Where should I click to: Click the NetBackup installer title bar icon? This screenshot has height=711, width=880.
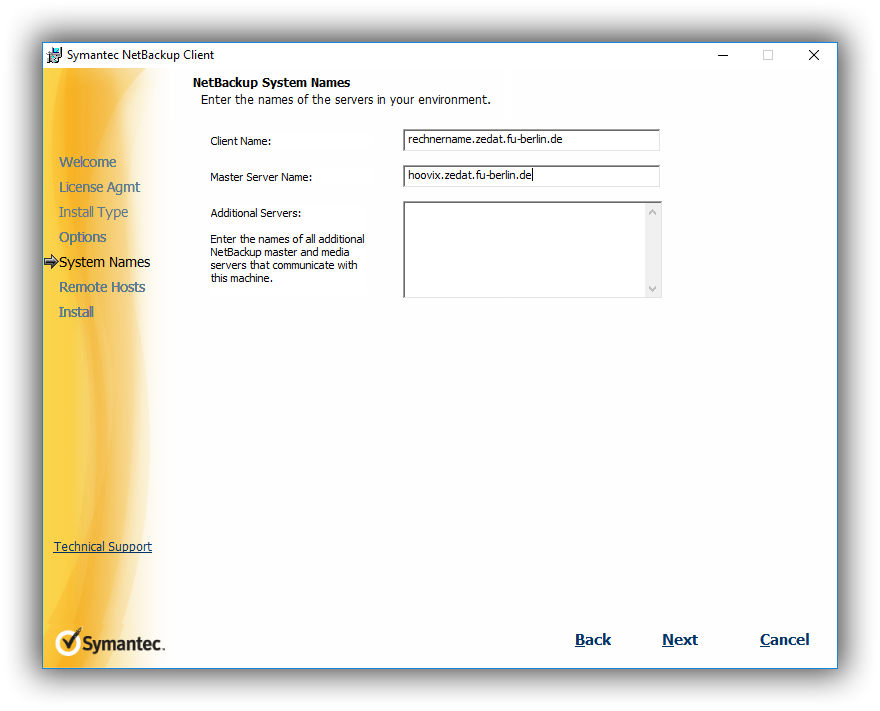tap(54, 55)
